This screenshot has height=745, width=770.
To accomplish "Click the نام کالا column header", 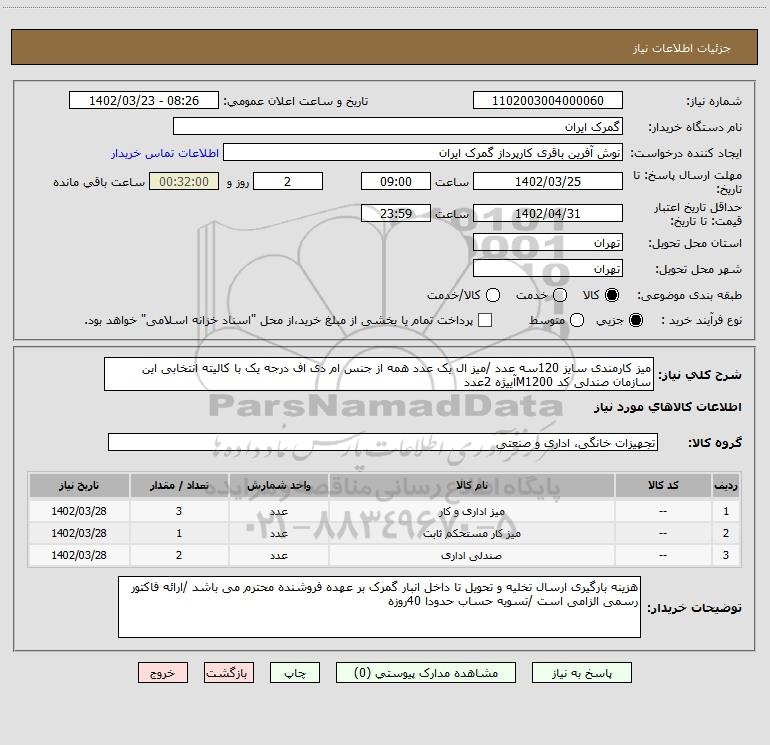I will tap(471, 485).
